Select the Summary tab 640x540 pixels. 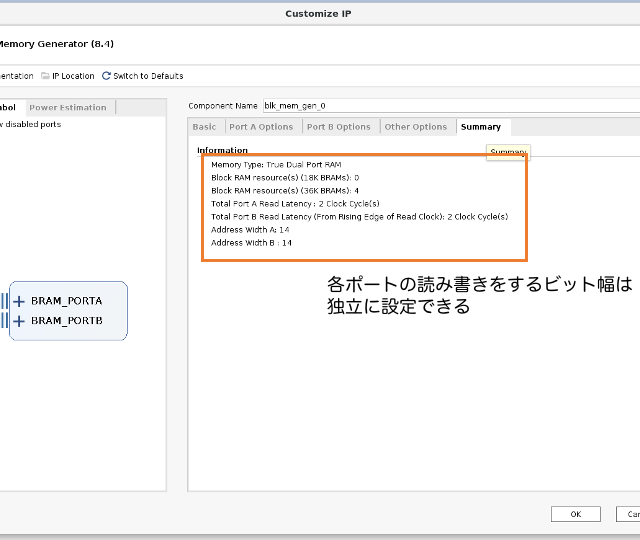point(481,127)
